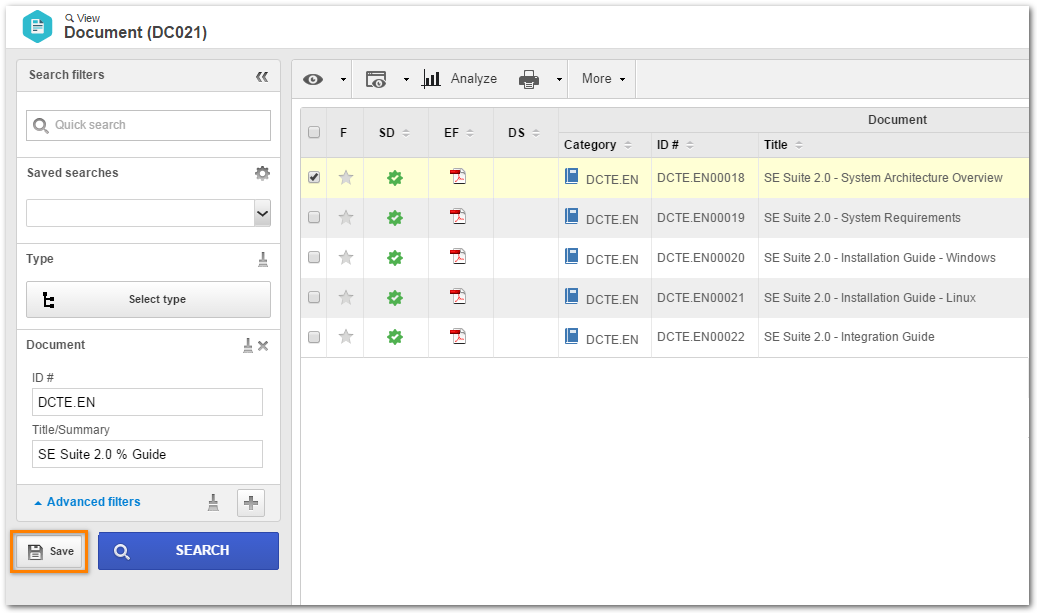Open PDF file of DCTE.EN00022
The height and width of the screenshot is (614, 1038).
(x=458, y=336)
